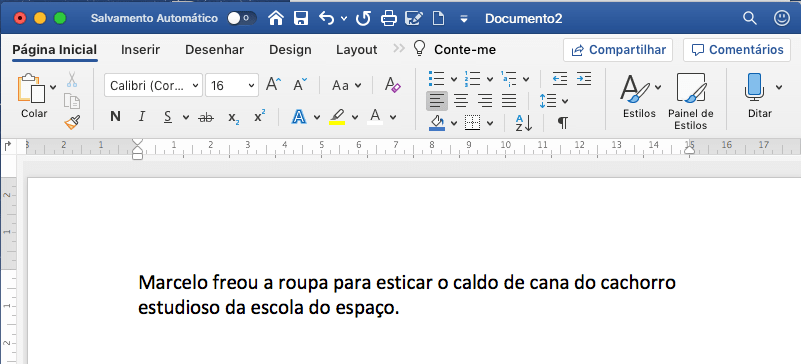Viewport: 801px width, 364px height.
Task: Paste with the Colar clipboard icon
Action: coord(32,88)
